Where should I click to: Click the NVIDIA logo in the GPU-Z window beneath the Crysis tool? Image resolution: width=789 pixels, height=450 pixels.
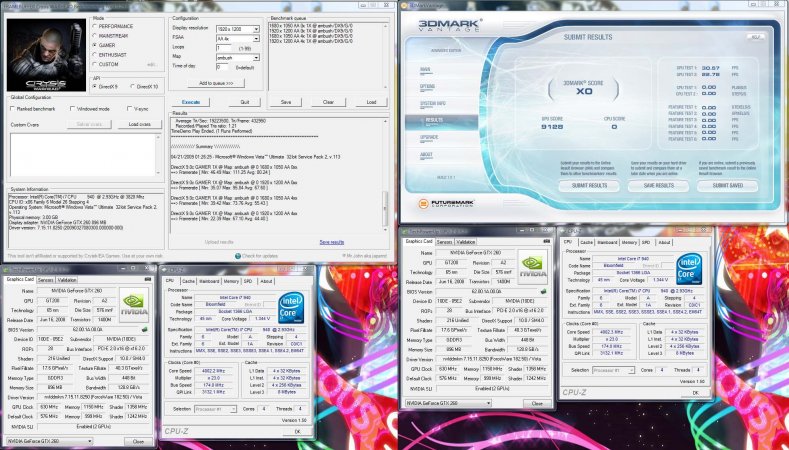pos(134,305)
